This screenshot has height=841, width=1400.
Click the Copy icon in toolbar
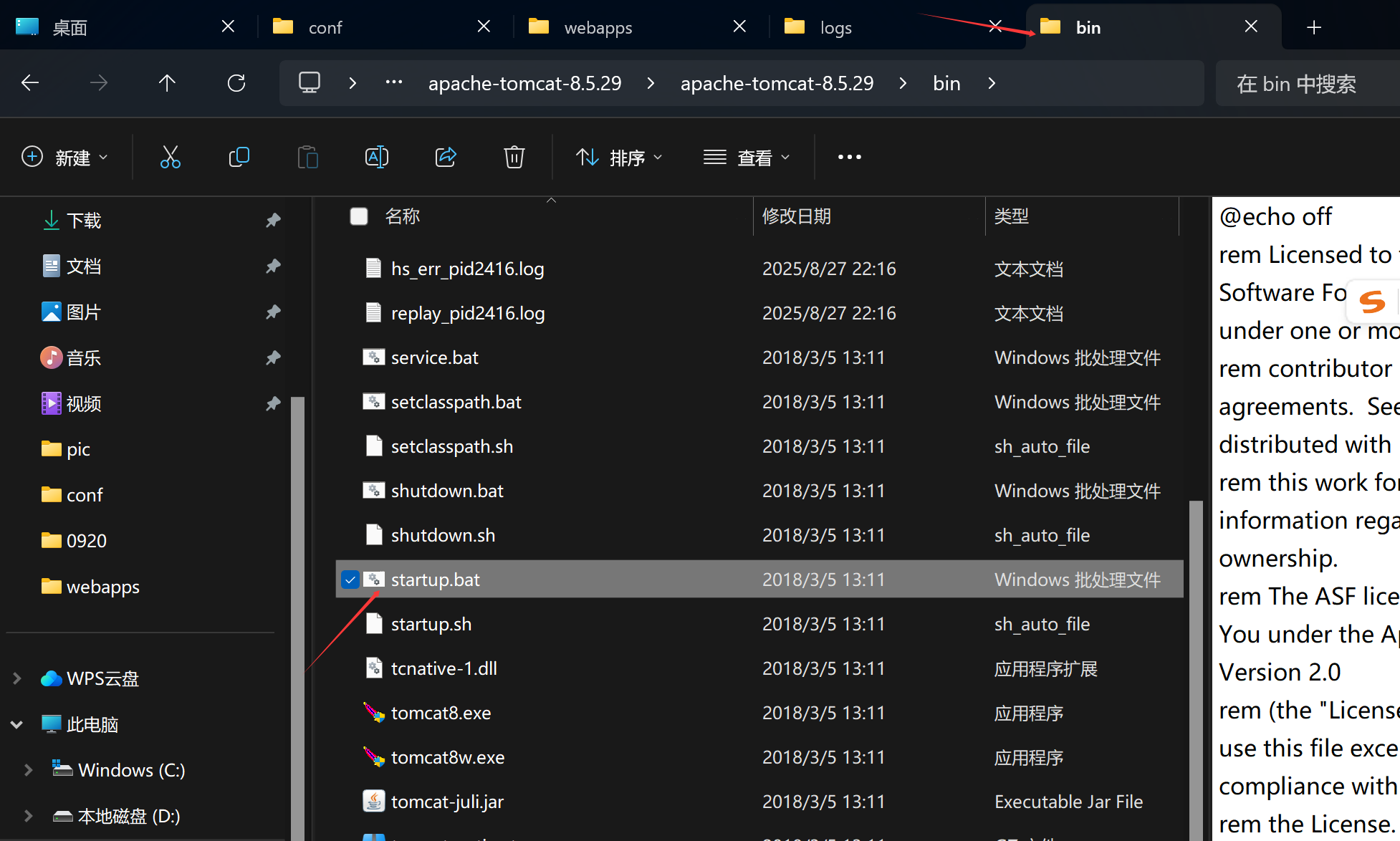click(x=239, y=157)
